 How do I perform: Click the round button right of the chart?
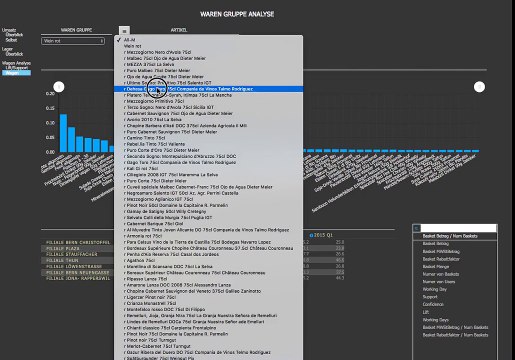coord(479,87)
